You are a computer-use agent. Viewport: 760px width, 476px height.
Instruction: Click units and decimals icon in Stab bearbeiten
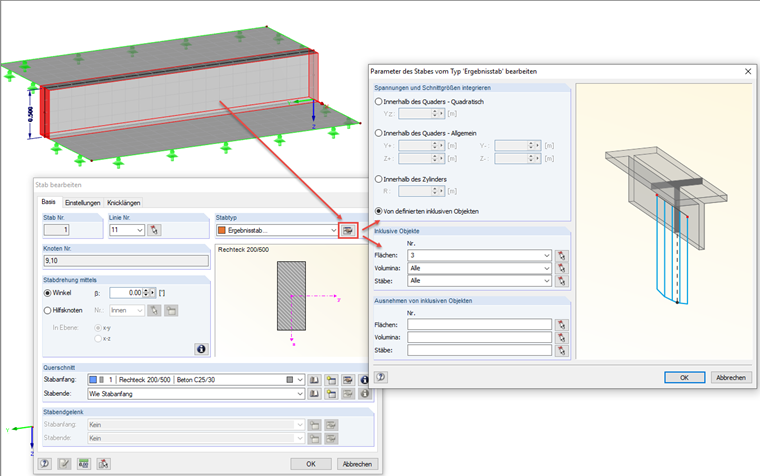84,464
